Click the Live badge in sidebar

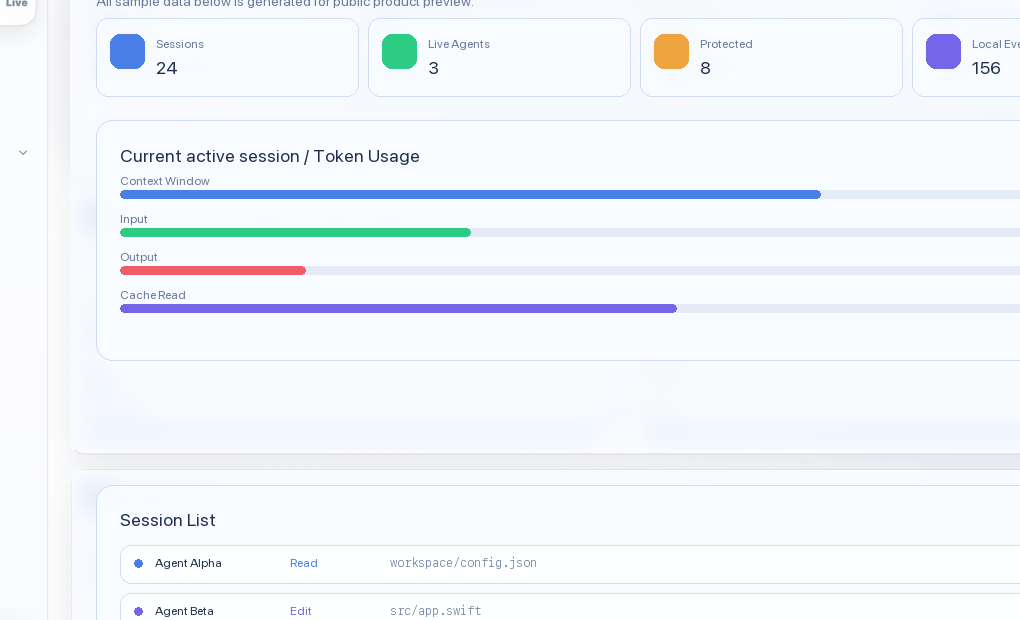(17, 4)
